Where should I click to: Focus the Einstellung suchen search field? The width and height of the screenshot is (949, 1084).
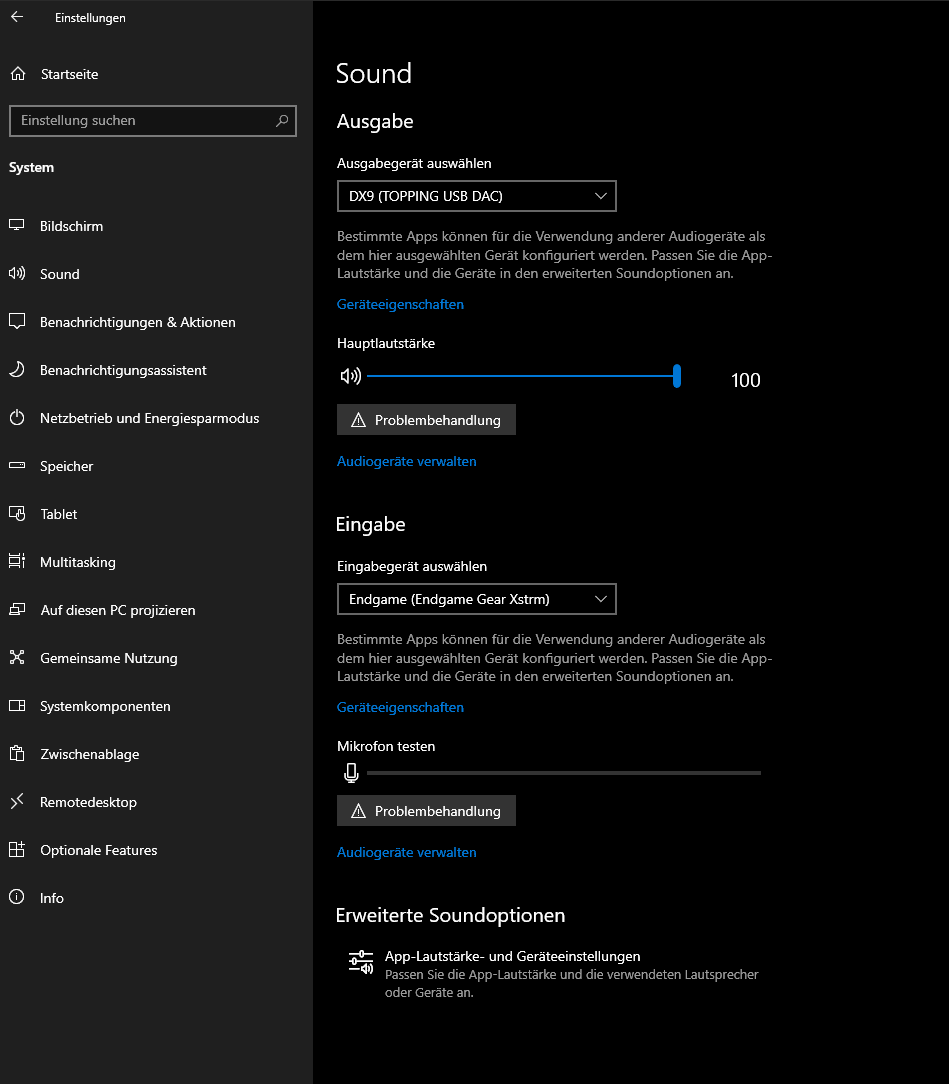tap(140, 121)
